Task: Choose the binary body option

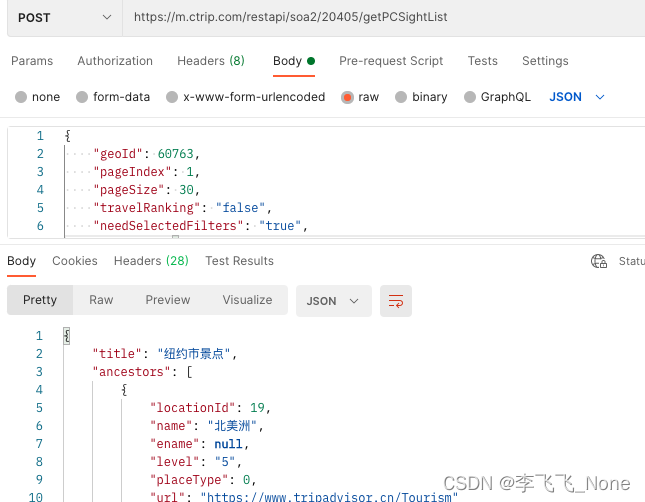Action: pos(402,97)
